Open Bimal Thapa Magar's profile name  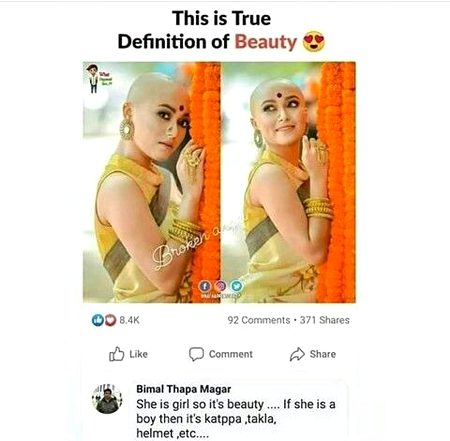click(184, 389)
